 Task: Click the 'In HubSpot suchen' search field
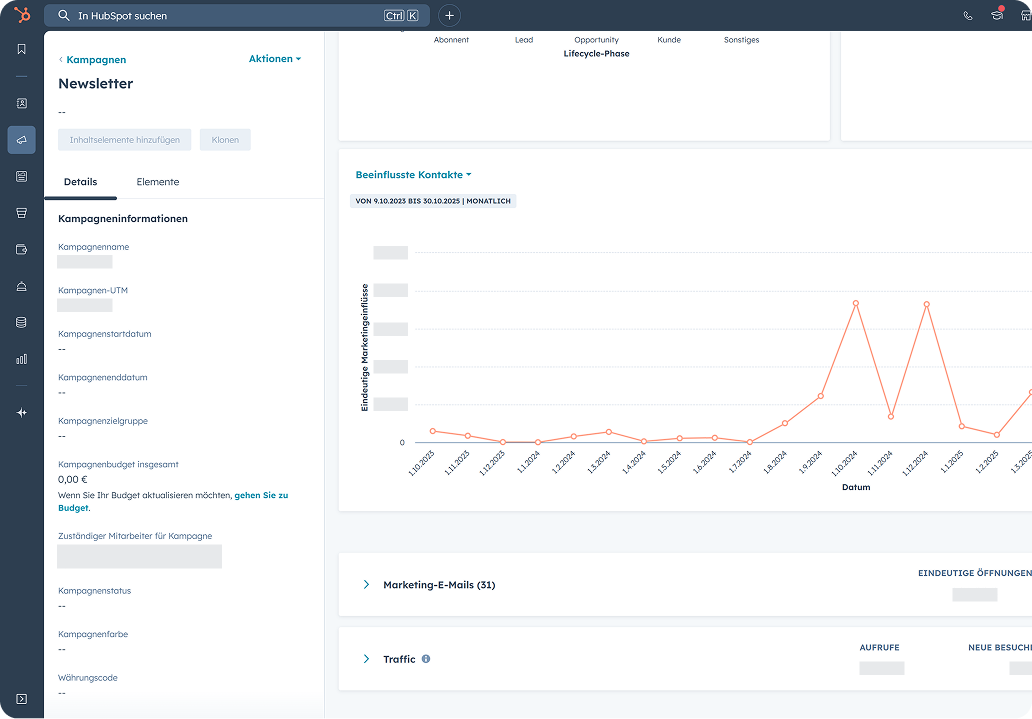coord(225,16)
